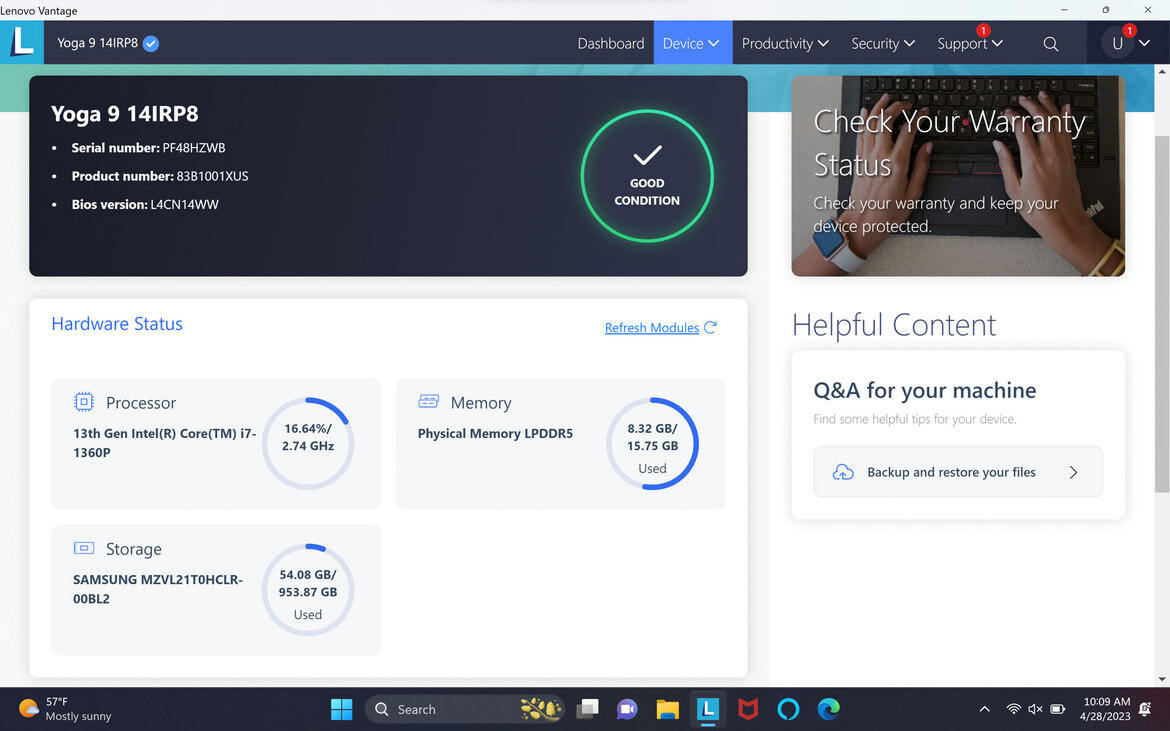
Task: Click the SAMSUNG MZVL21T0HCLR-00BL2 drive name
Action: pos(157,589)
